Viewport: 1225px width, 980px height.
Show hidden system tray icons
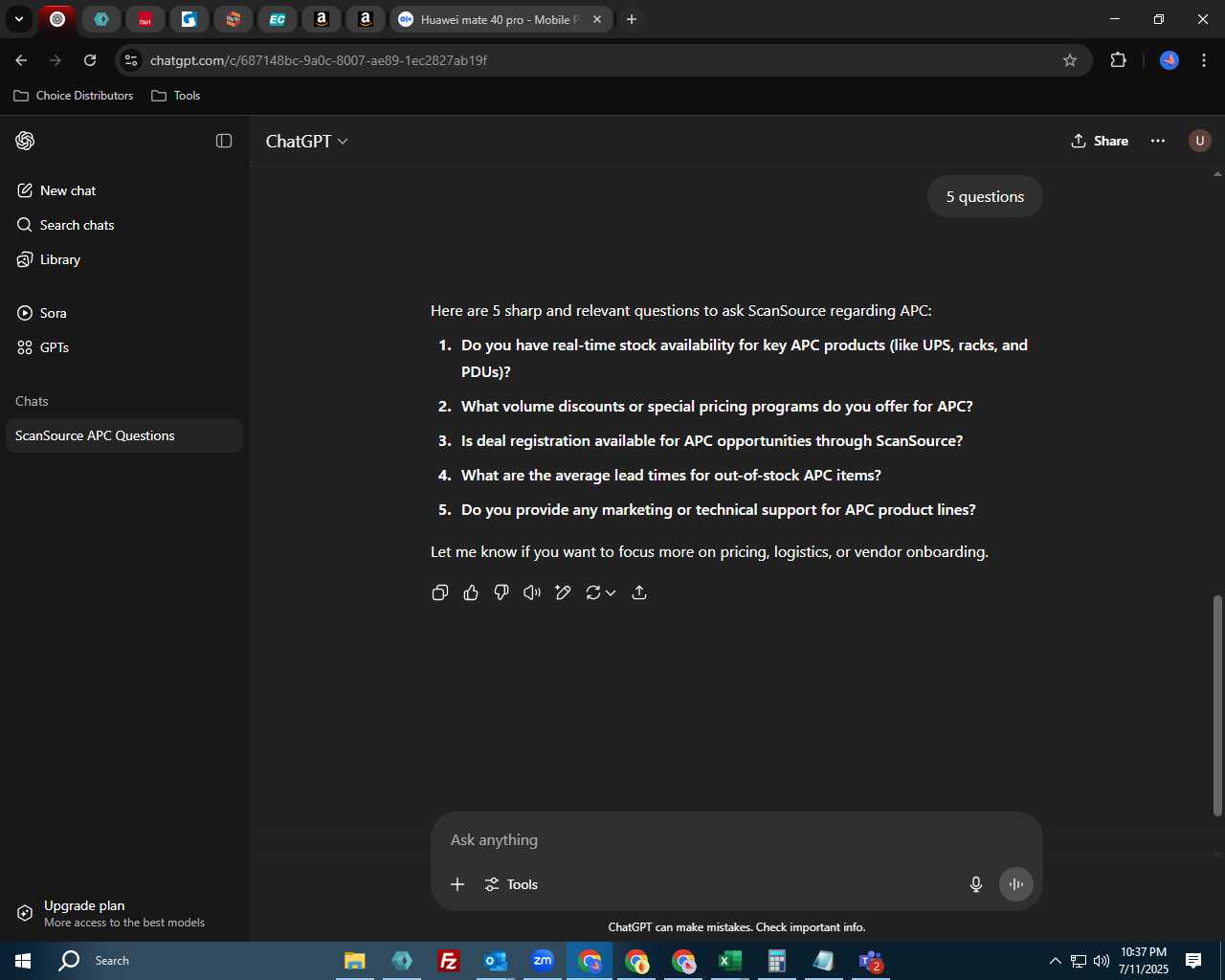pyautogui.click(x=1055, y=961)
